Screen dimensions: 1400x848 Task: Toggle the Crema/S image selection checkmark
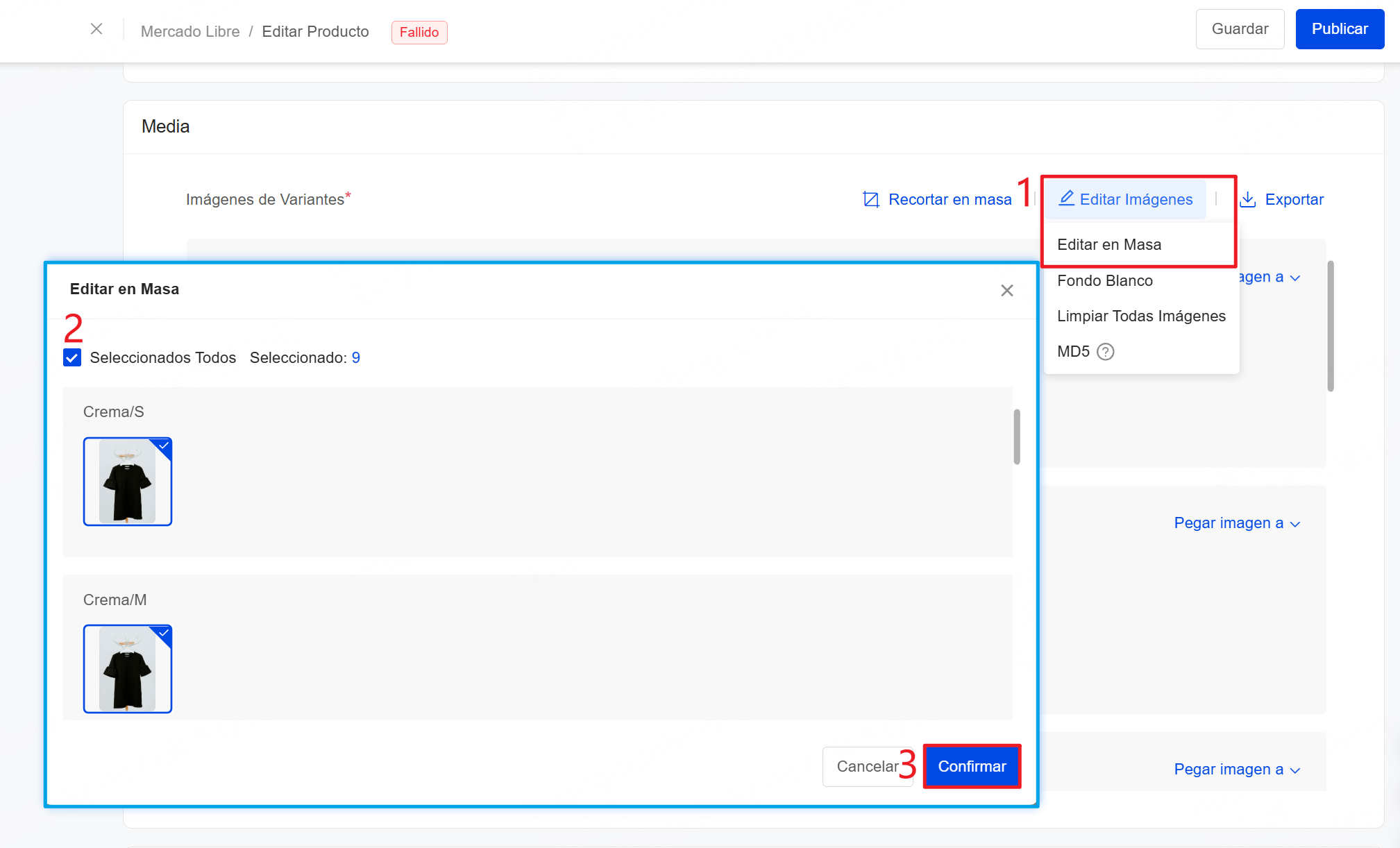tap(164, 446)
